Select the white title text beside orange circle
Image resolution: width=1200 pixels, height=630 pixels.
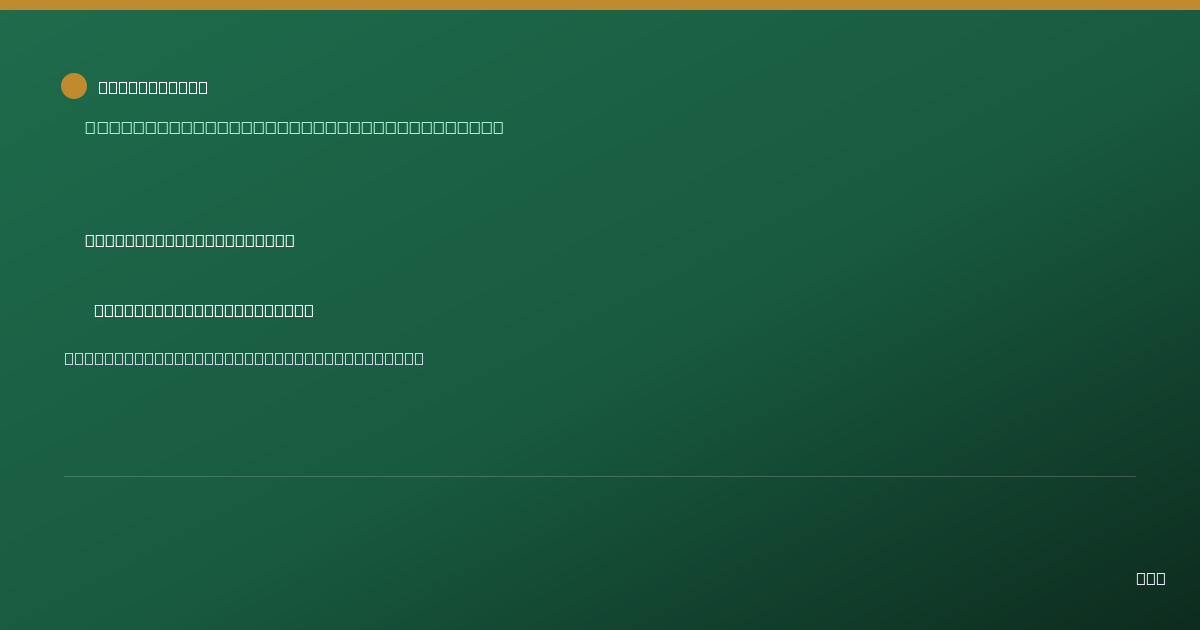[153, 87]
